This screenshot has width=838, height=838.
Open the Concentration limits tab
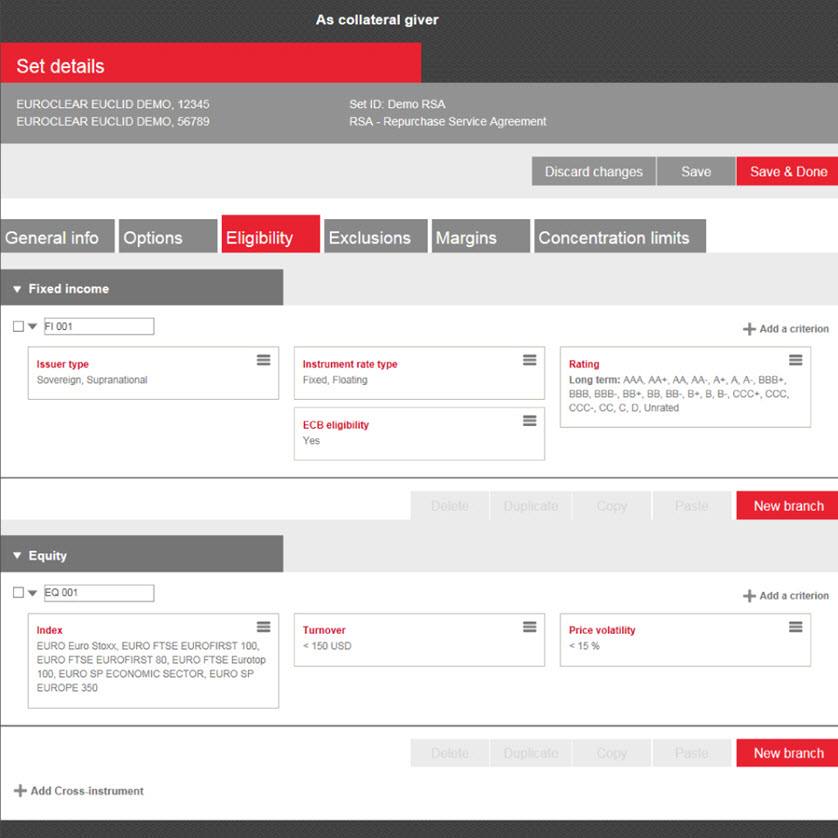click(620, 236)
